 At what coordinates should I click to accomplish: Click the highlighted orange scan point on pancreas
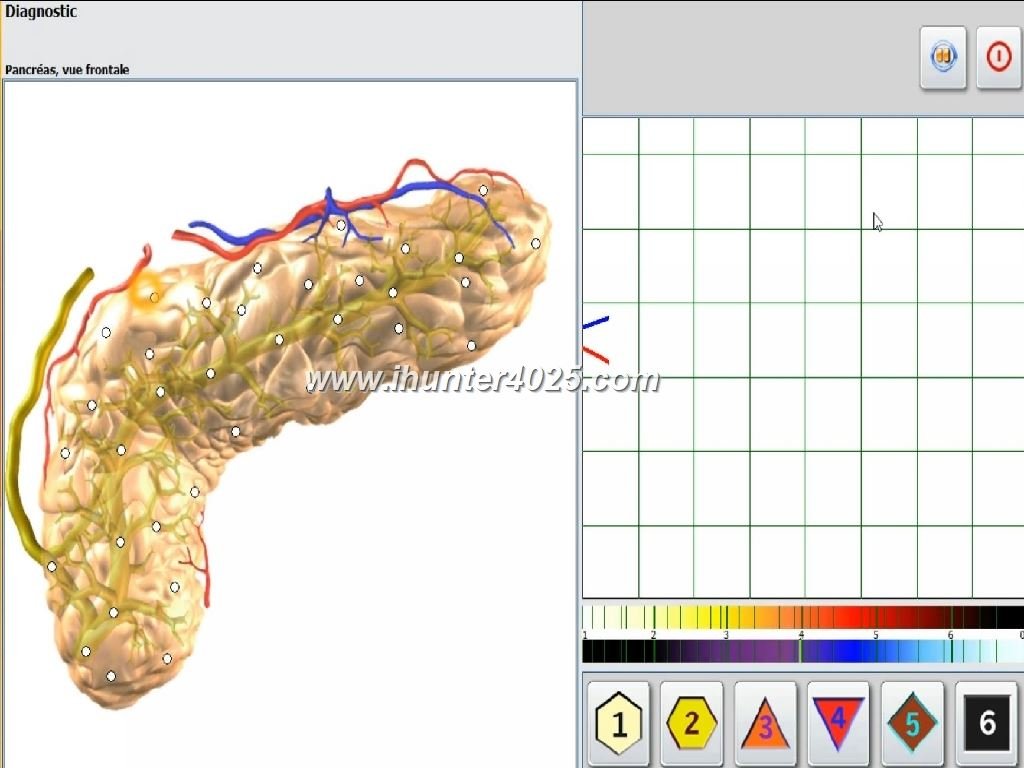pyautogui.click(x=154, y=297)
